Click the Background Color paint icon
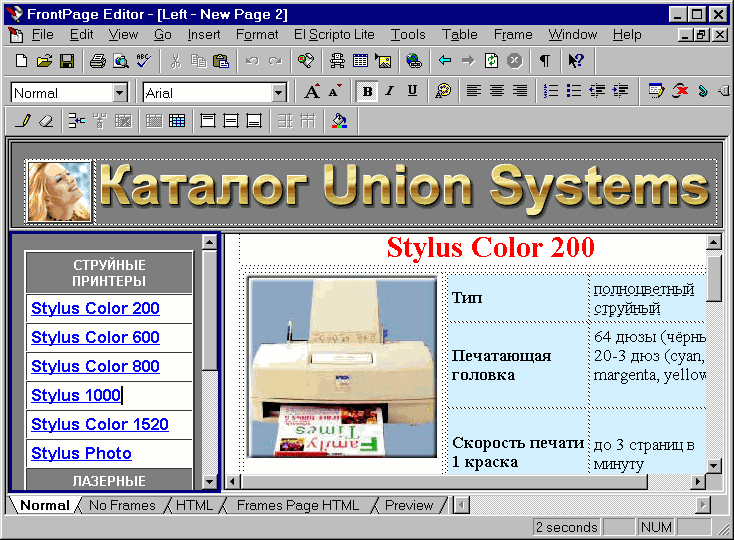Image resolution: width=734 pixels, height=540 pixels. click(x=339, y=121)
